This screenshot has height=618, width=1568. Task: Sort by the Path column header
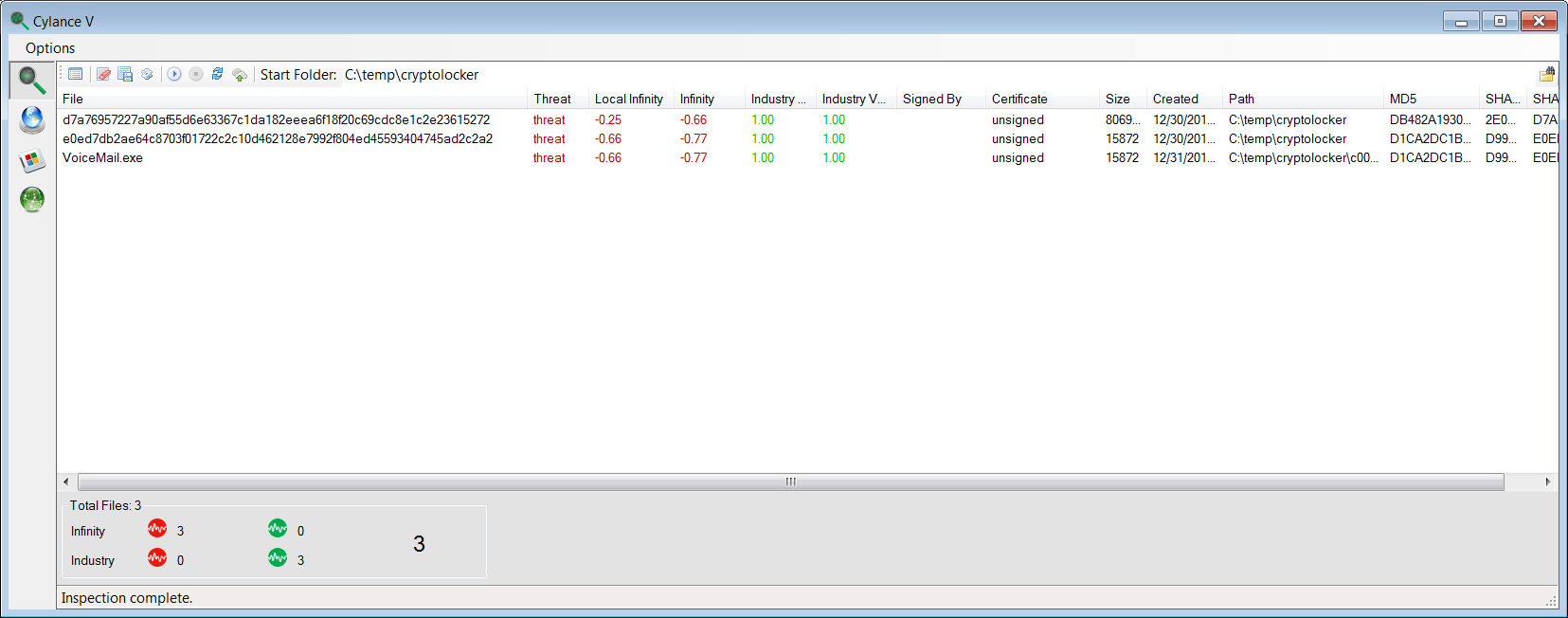pyautogui.click(x=1303, y=99)
